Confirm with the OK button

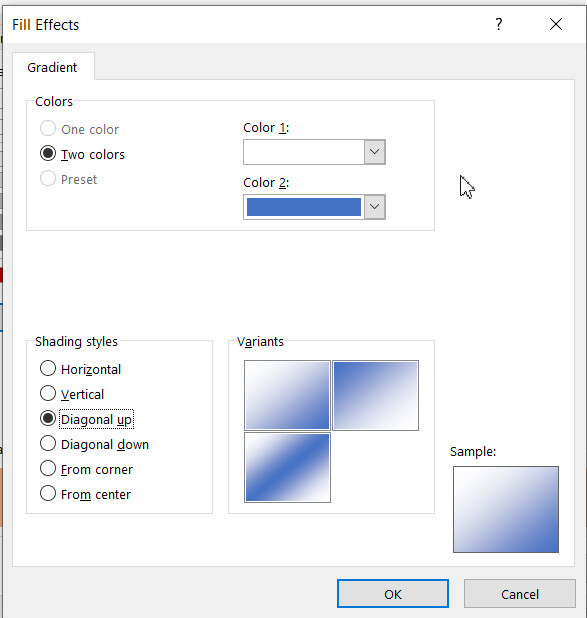pyautogui.click(x=393, y=594)
